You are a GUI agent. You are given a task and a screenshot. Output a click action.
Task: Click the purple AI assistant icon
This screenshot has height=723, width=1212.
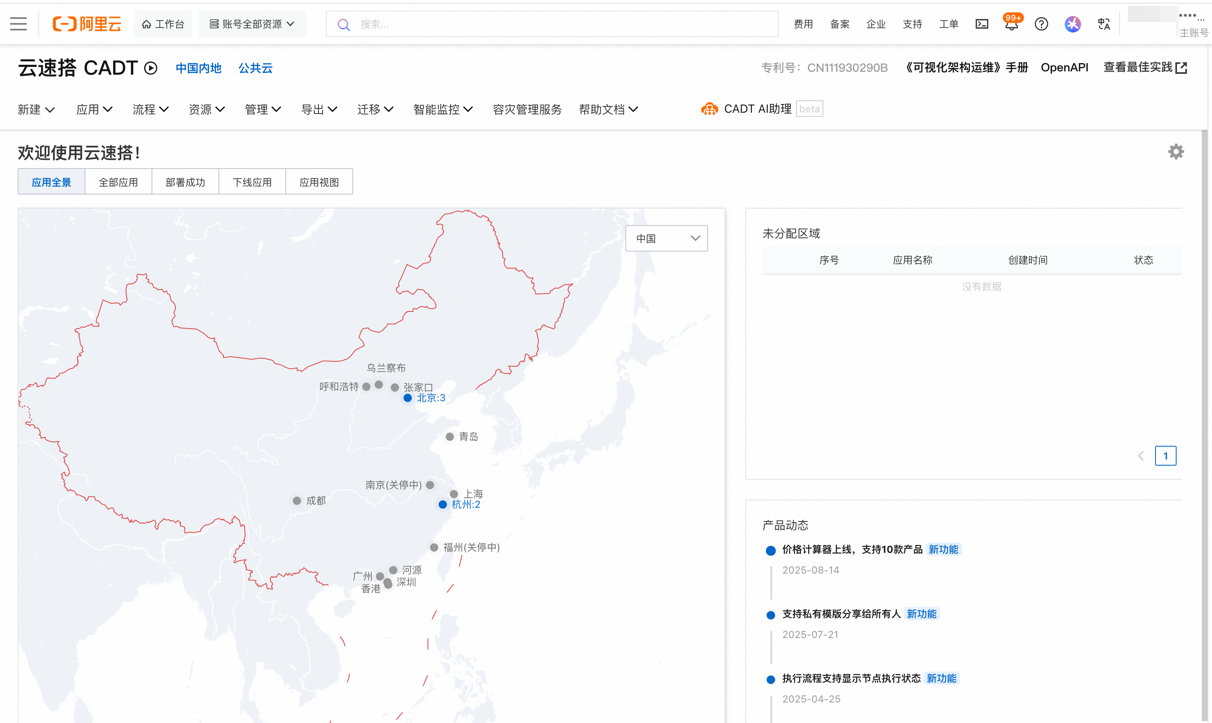1072,24
